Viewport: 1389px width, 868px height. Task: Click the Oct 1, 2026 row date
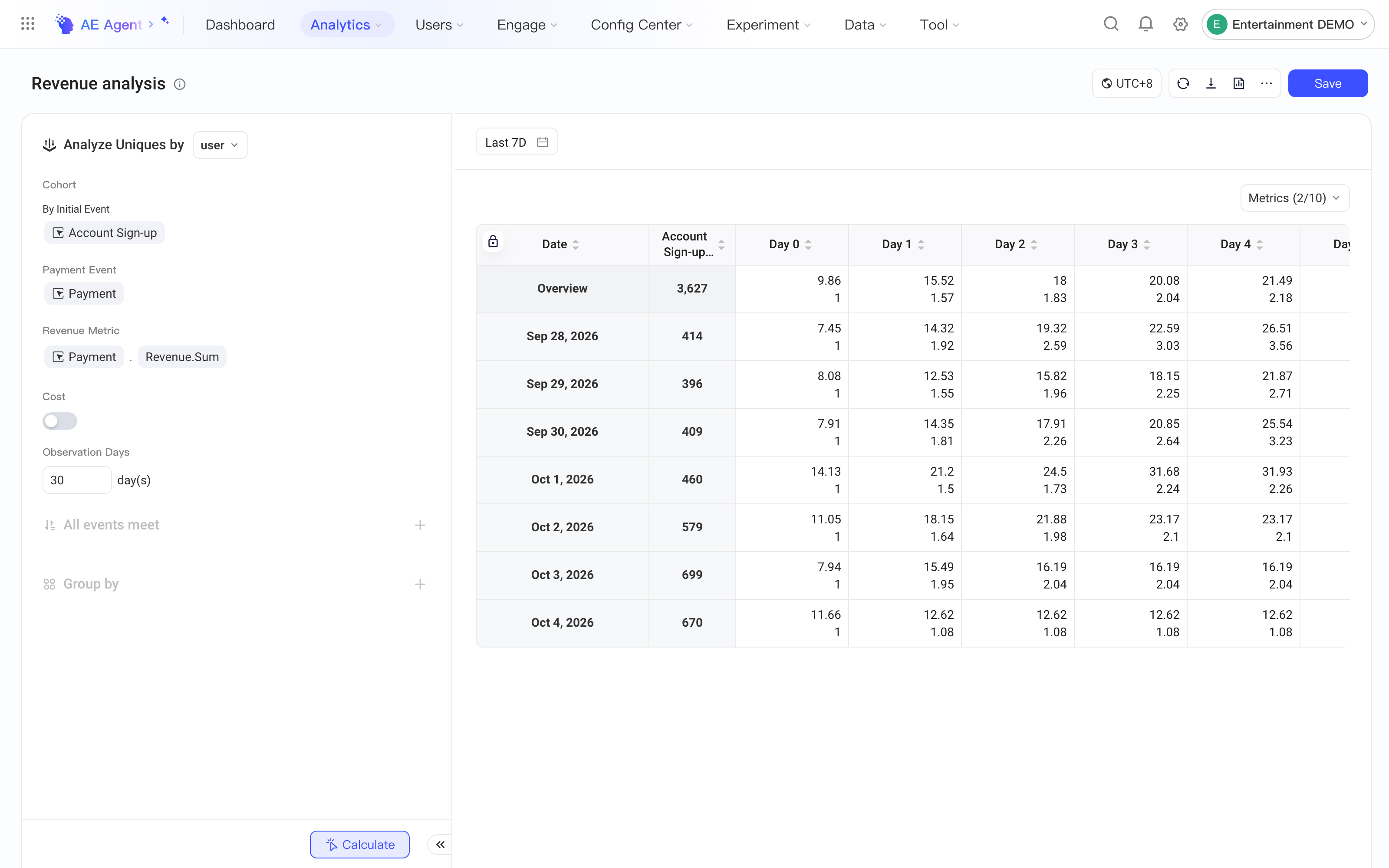point(563,479)
